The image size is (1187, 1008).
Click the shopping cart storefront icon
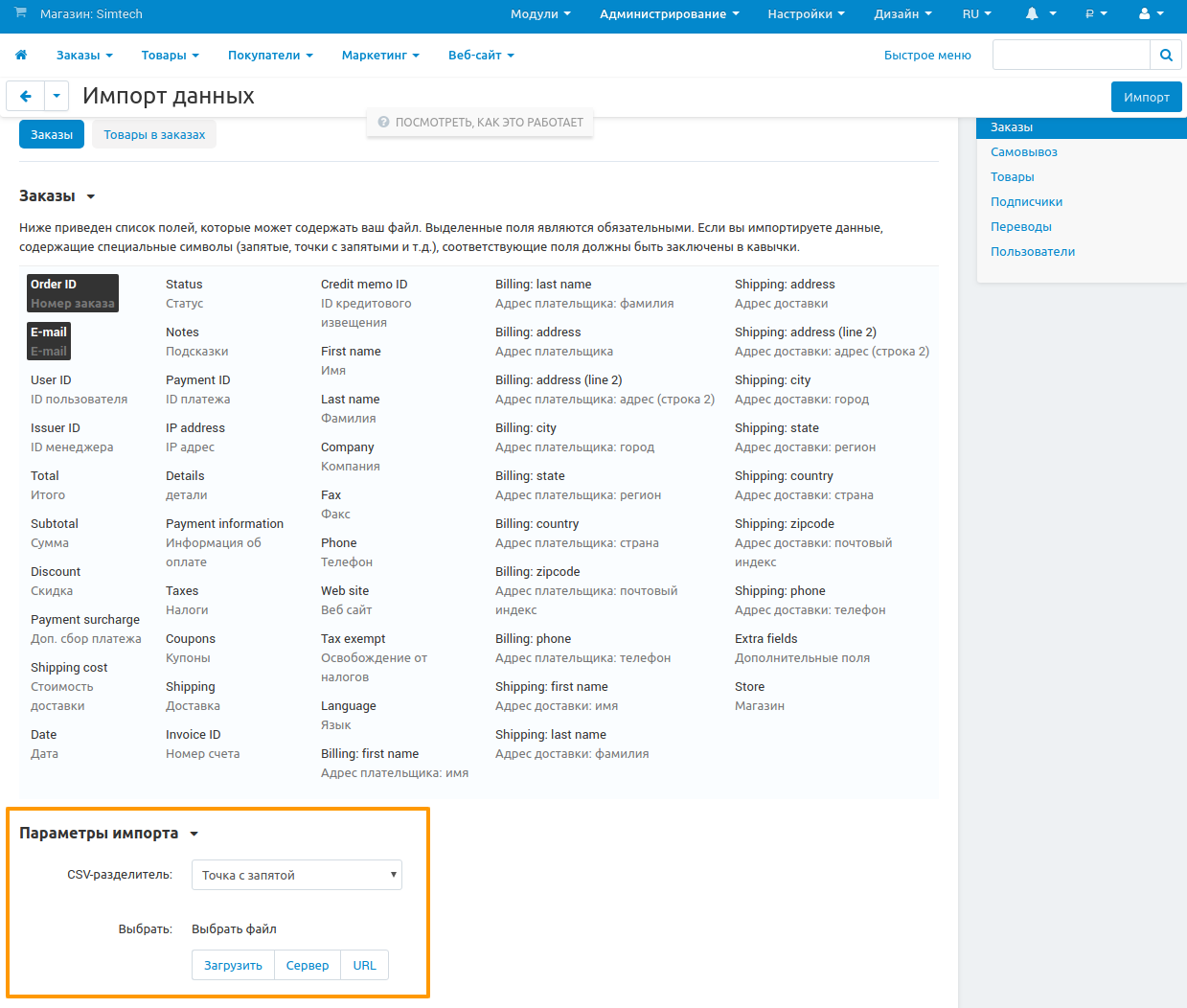click(x=20, y=13)
